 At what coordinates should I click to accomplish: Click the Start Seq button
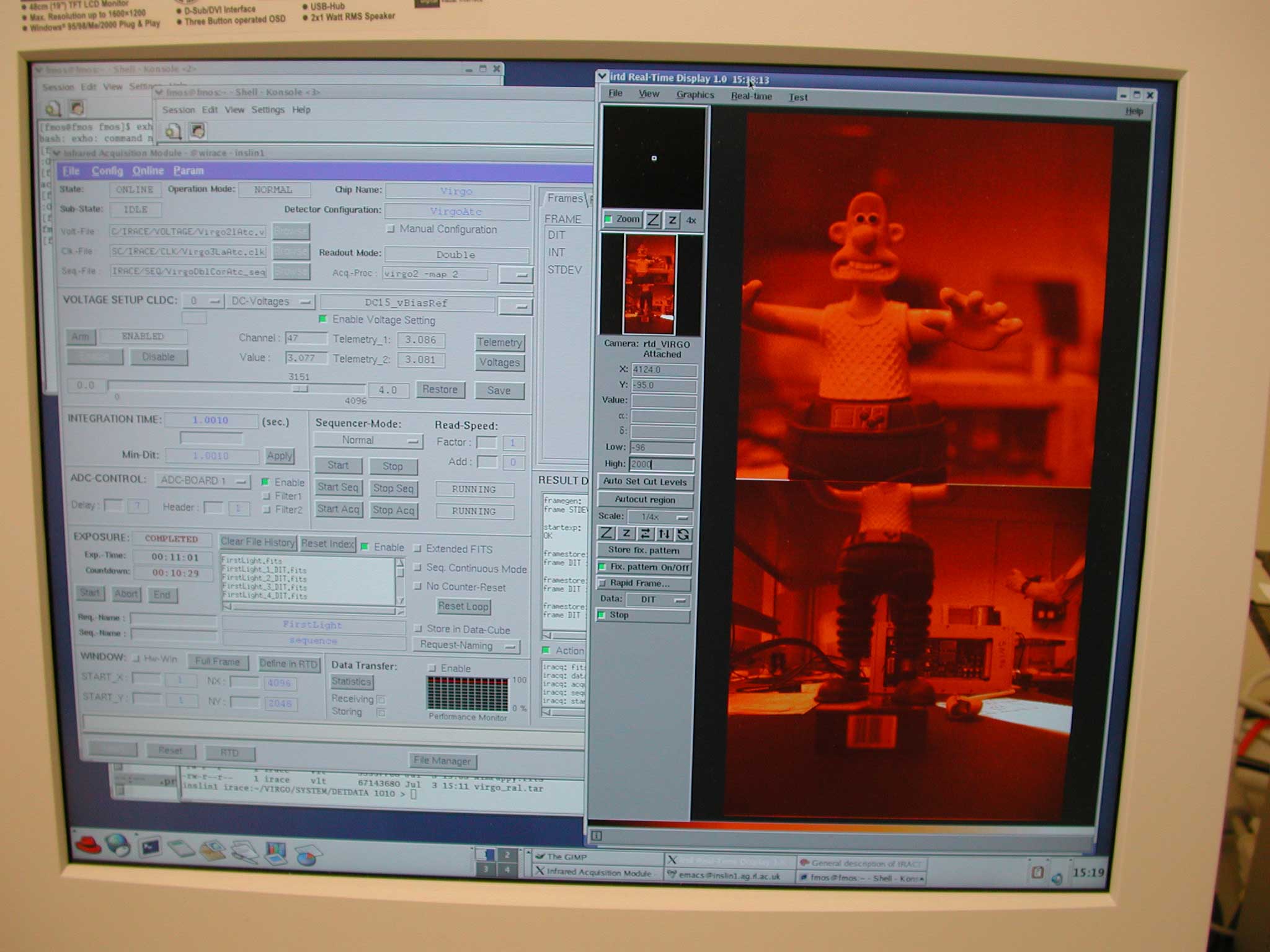[338, 487]
